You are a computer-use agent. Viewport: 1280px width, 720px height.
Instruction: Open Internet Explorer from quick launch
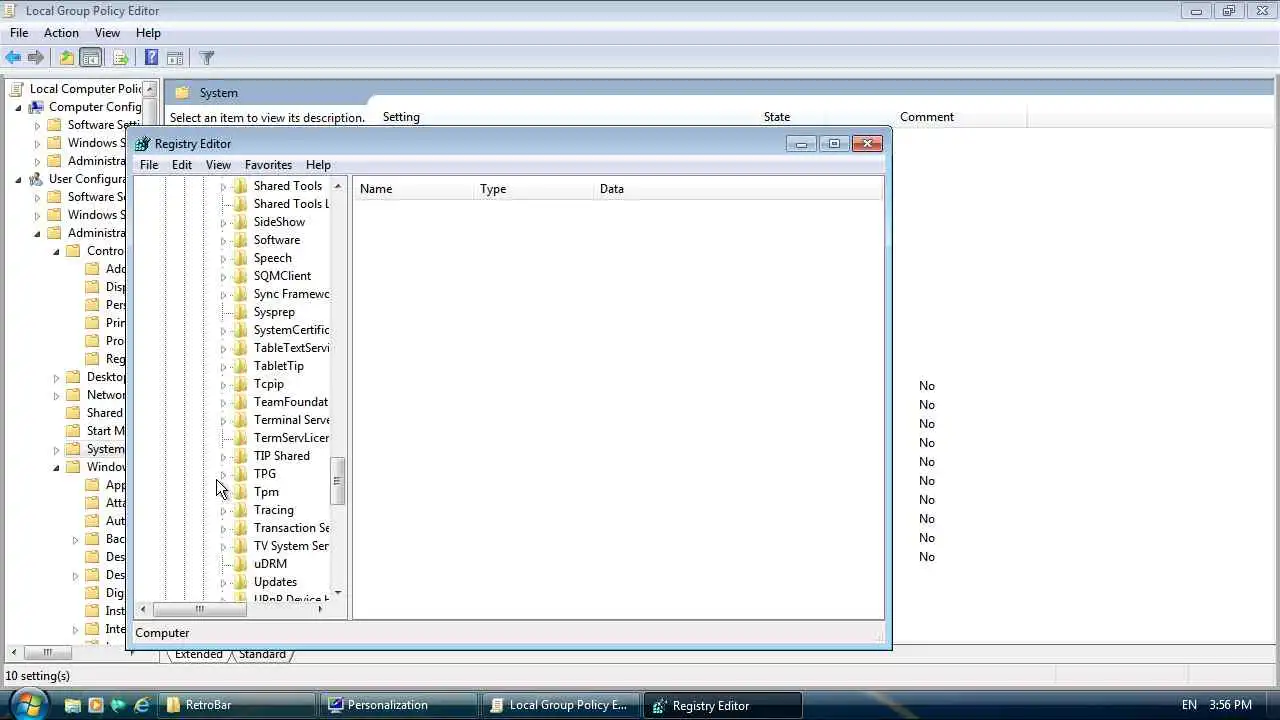(x=142, y=705)
